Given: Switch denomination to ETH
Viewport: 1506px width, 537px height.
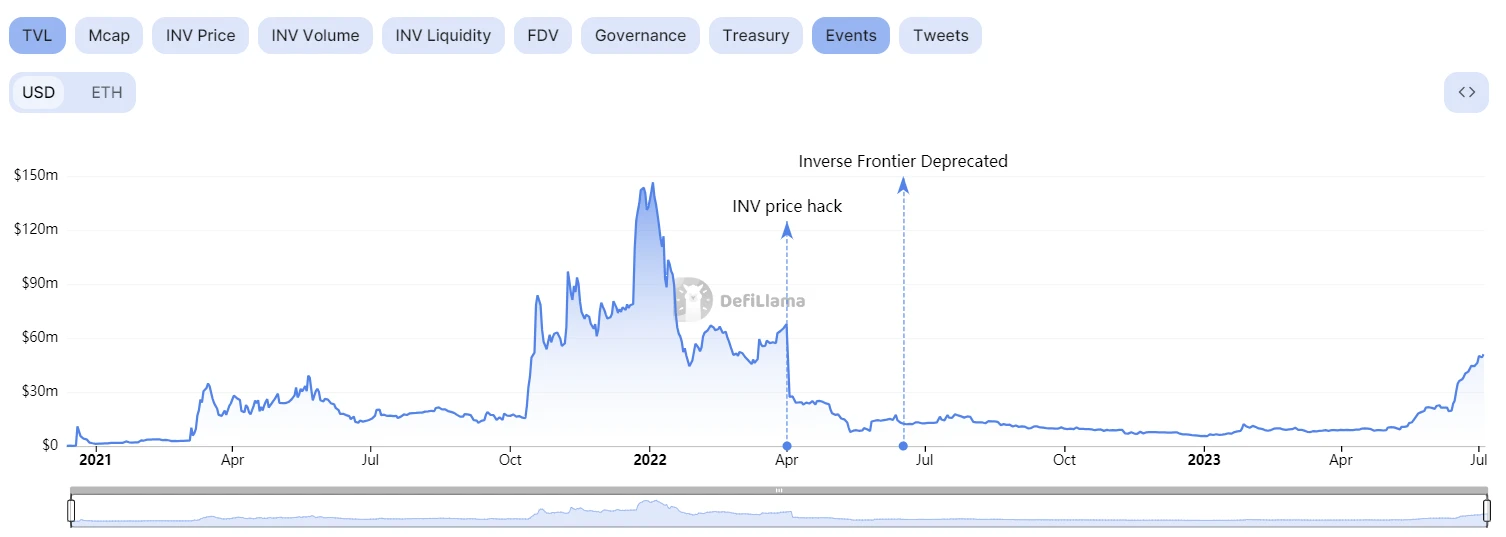Looking at the screenshot, I should [x=107, y=93].
